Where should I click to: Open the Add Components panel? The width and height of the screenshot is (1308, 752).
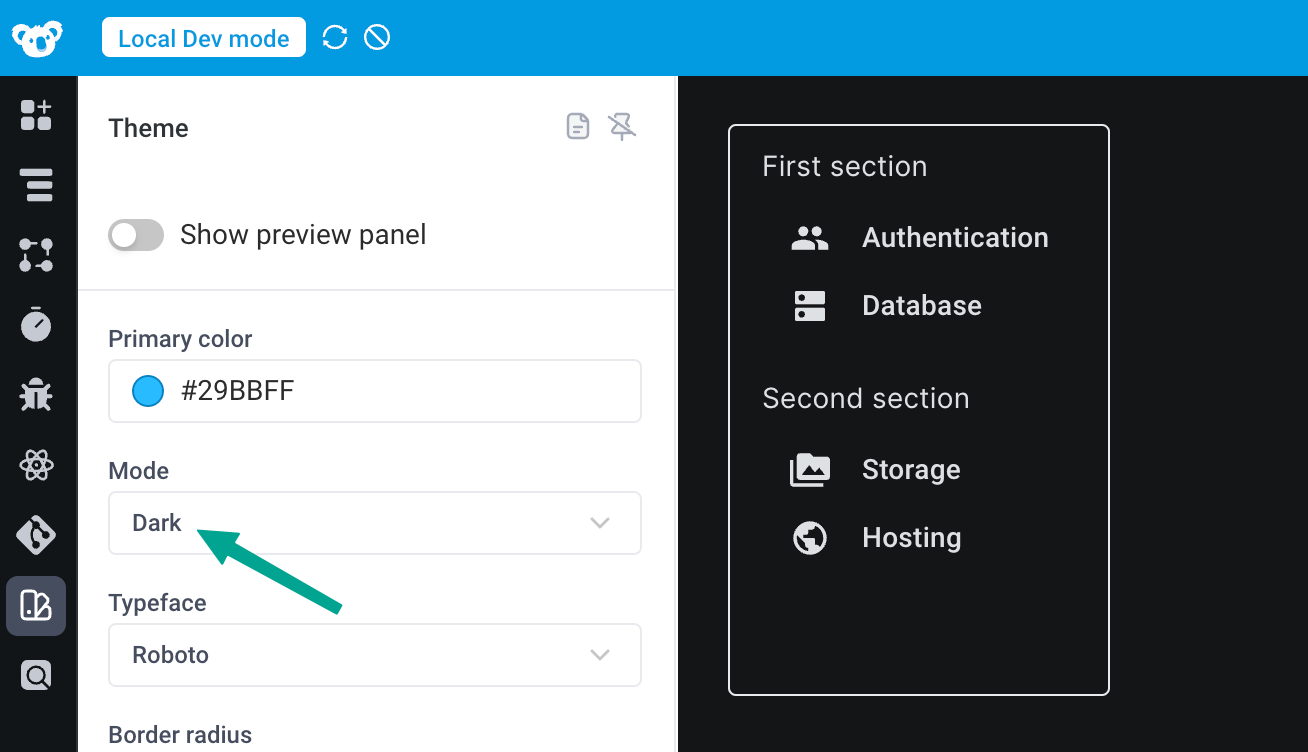(x=36, y=115)
